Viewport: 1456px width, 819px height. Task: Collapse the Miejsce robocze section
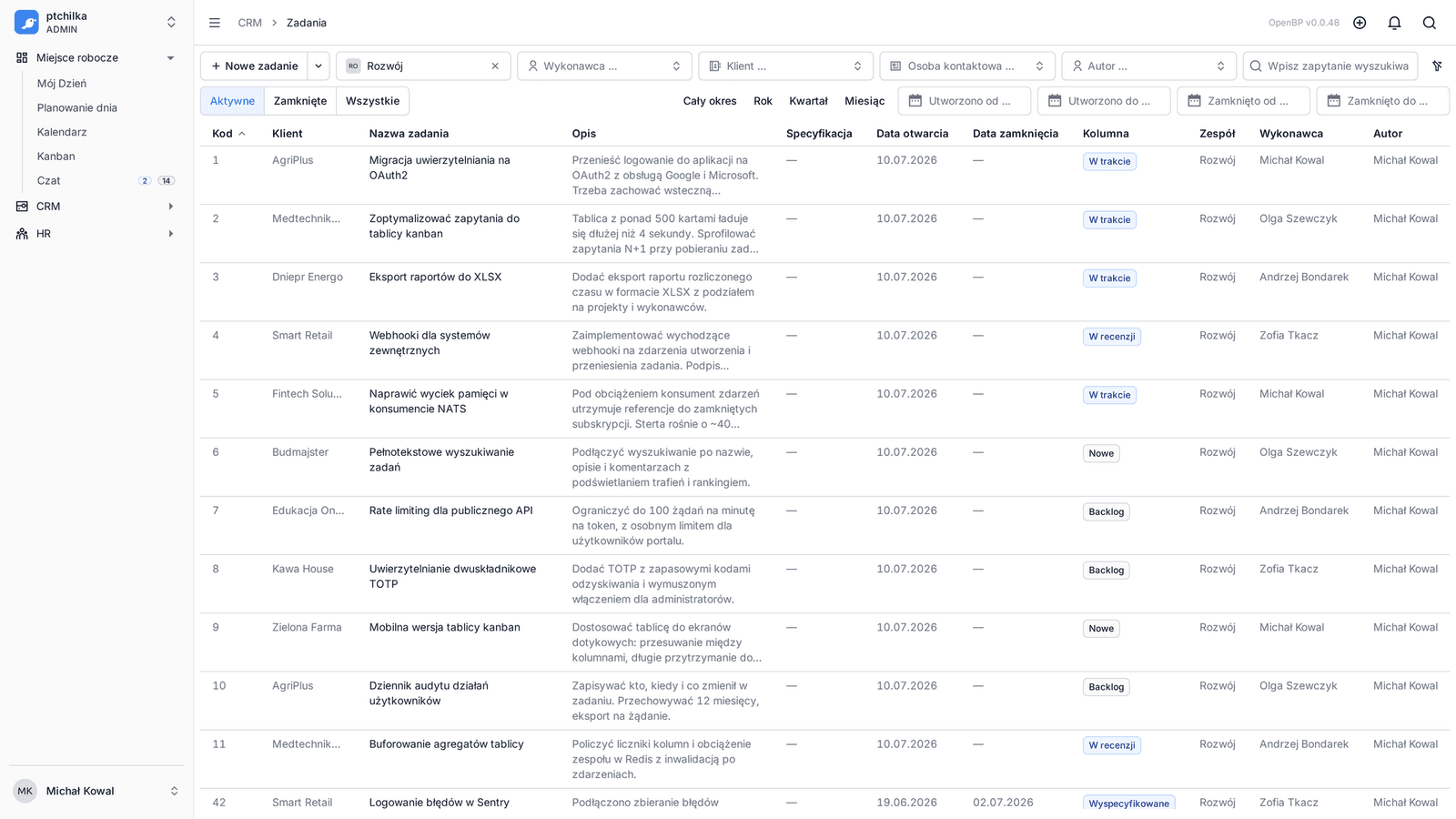tap(170, 58)
